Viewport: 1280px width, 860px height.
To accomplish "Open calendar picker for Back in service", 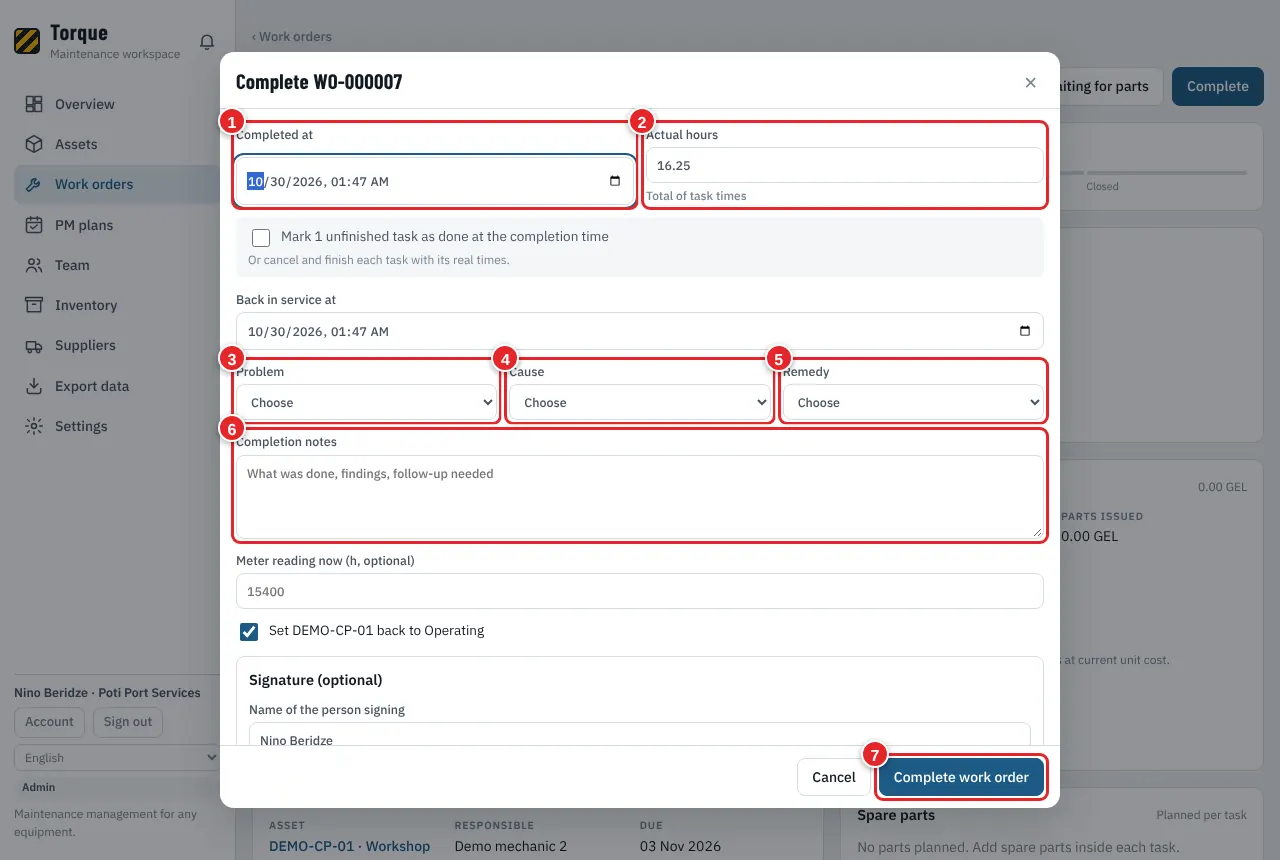I will click(x=1024, y=331).
